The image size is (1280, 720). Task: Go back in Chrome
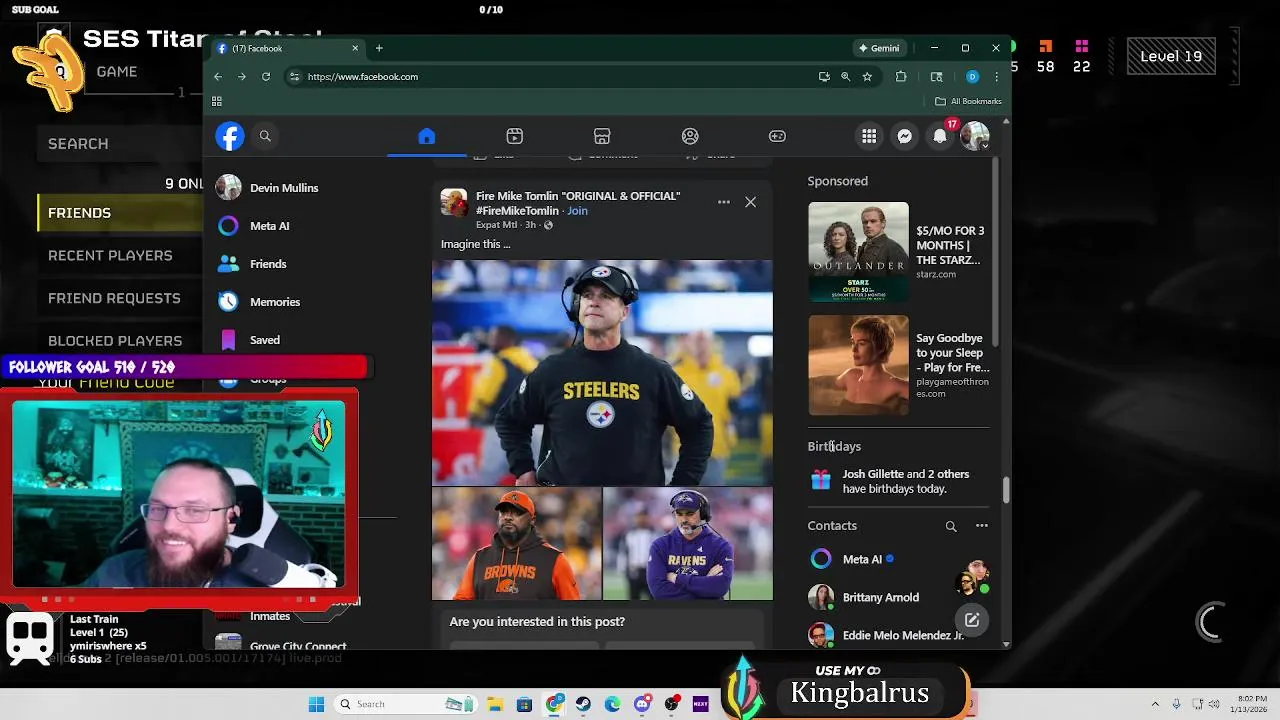[x=218, y=76]
